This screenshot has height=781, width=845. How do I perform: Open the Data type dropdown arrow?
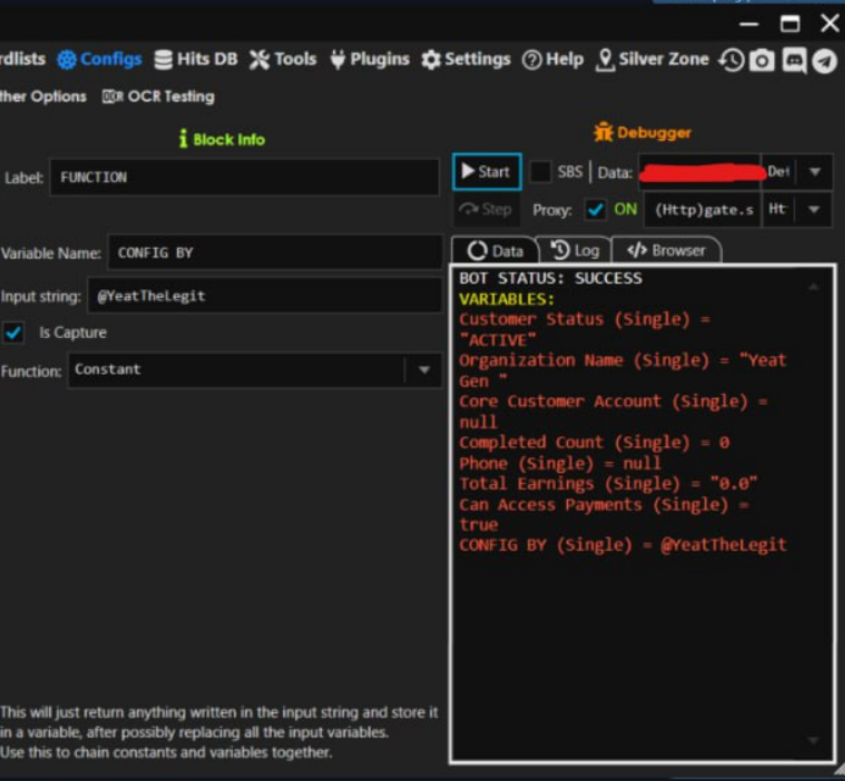tap(815, 172)
